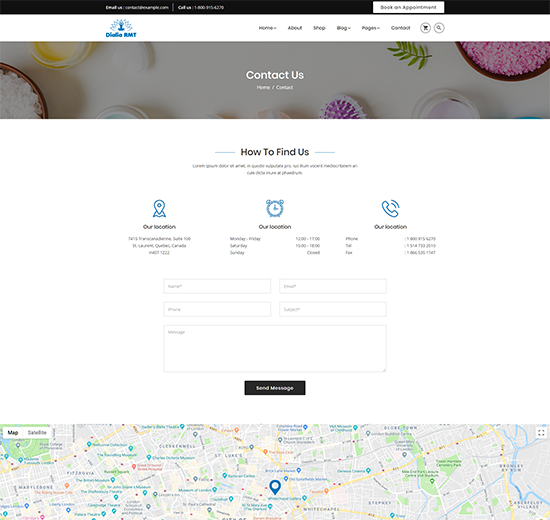This screenshot has height=520, width=550.
Task: Click the 'Saturday' hours row label
Action: pos(239,246)
